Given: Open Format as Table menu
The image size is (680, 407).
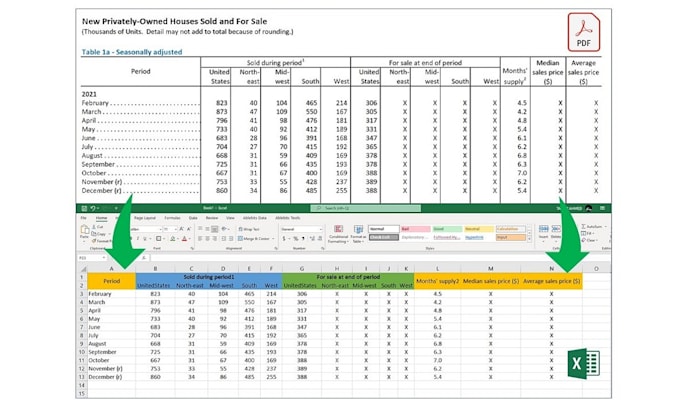Looking at the screenshot, I should tap(358, 234).
